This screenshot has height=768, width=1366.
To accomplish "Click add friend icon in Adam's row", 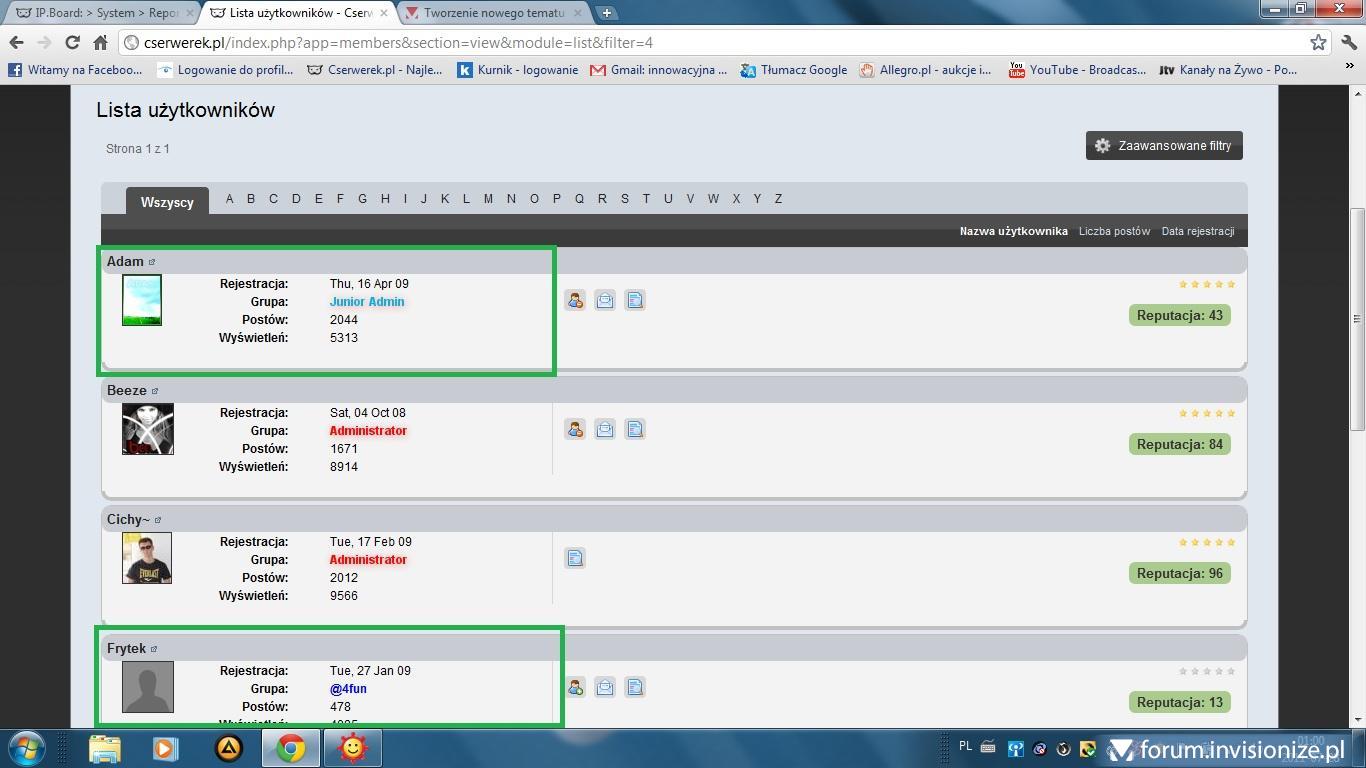I will 575,301.
